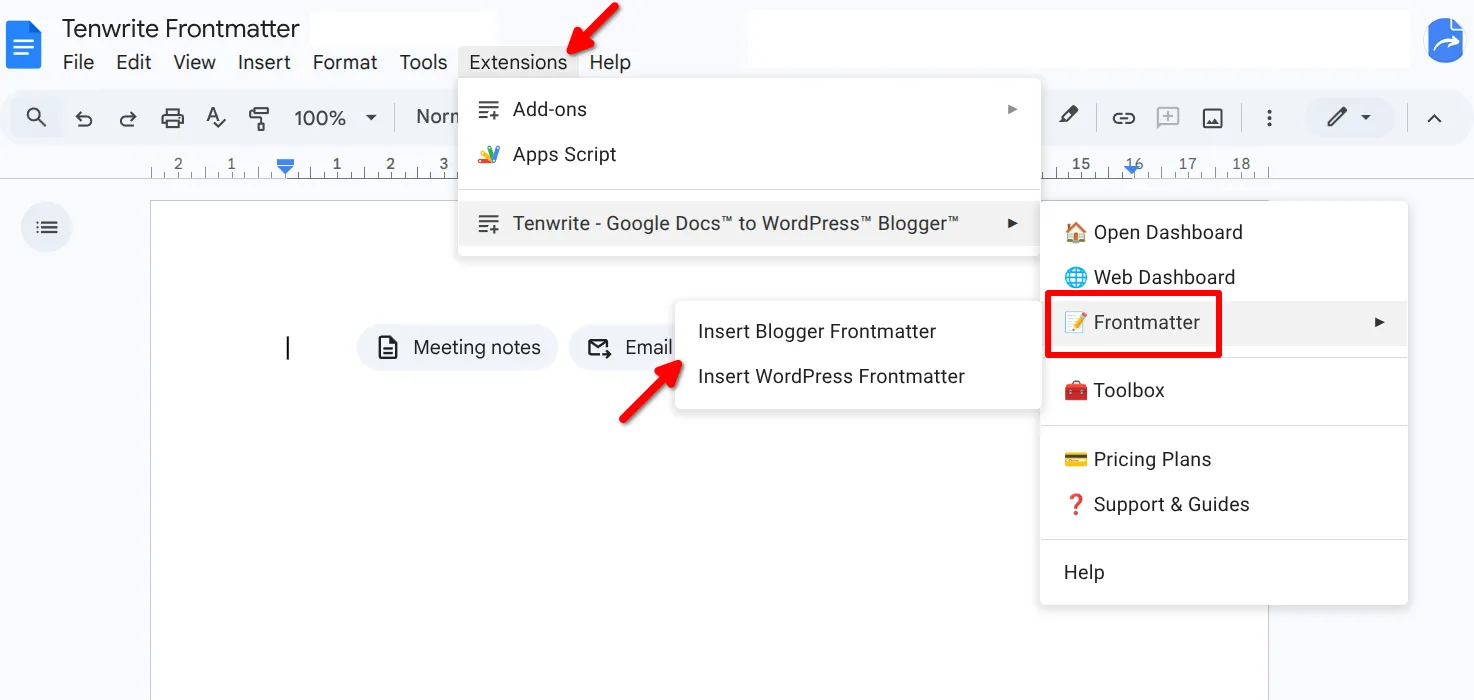This screenshot has height=700, width=1474.
Task: Print the document
Action: point(172,117)
